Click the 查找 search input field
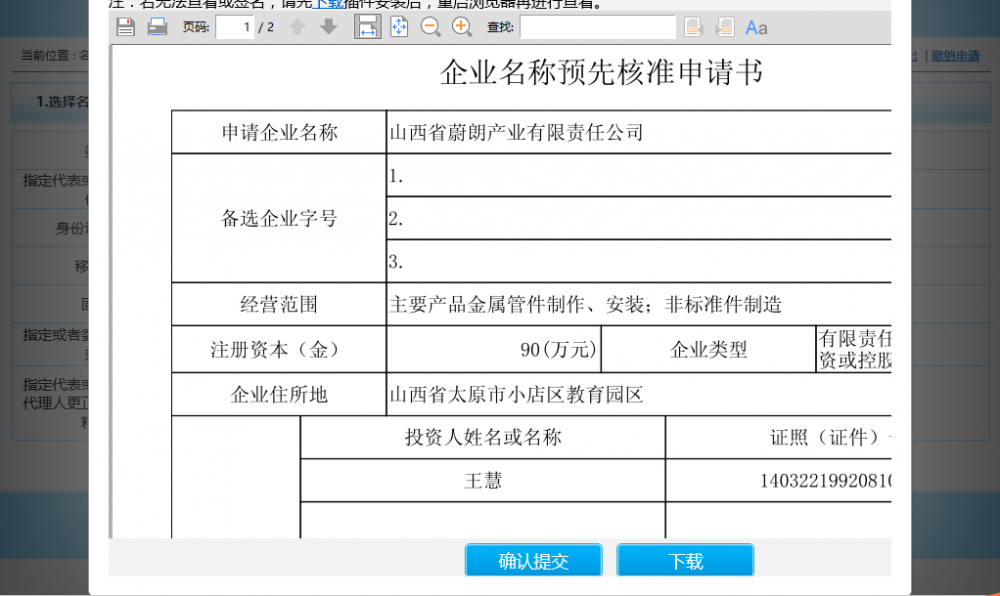The width and height of the screenshot is (1000, 596). point(598,27)
